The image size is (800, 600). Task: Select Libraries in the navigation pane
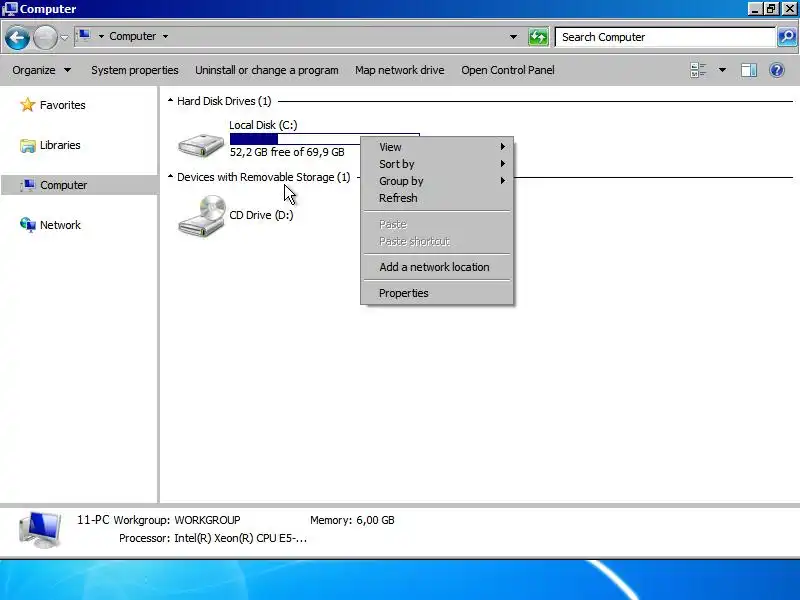coord(60,145)
